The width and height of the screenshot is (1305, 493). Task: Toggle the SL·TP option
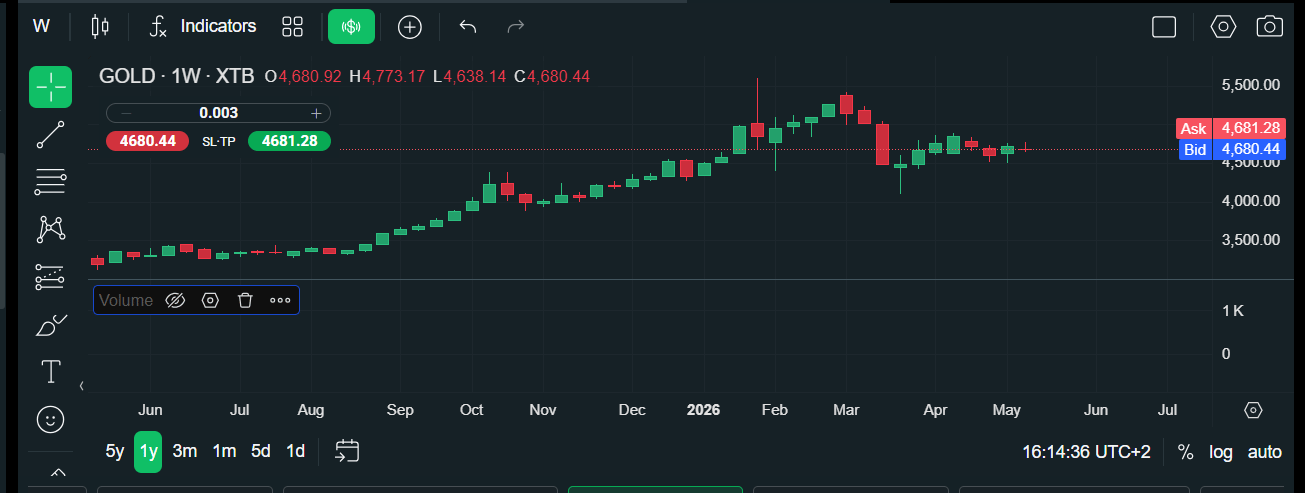[219, 141]
